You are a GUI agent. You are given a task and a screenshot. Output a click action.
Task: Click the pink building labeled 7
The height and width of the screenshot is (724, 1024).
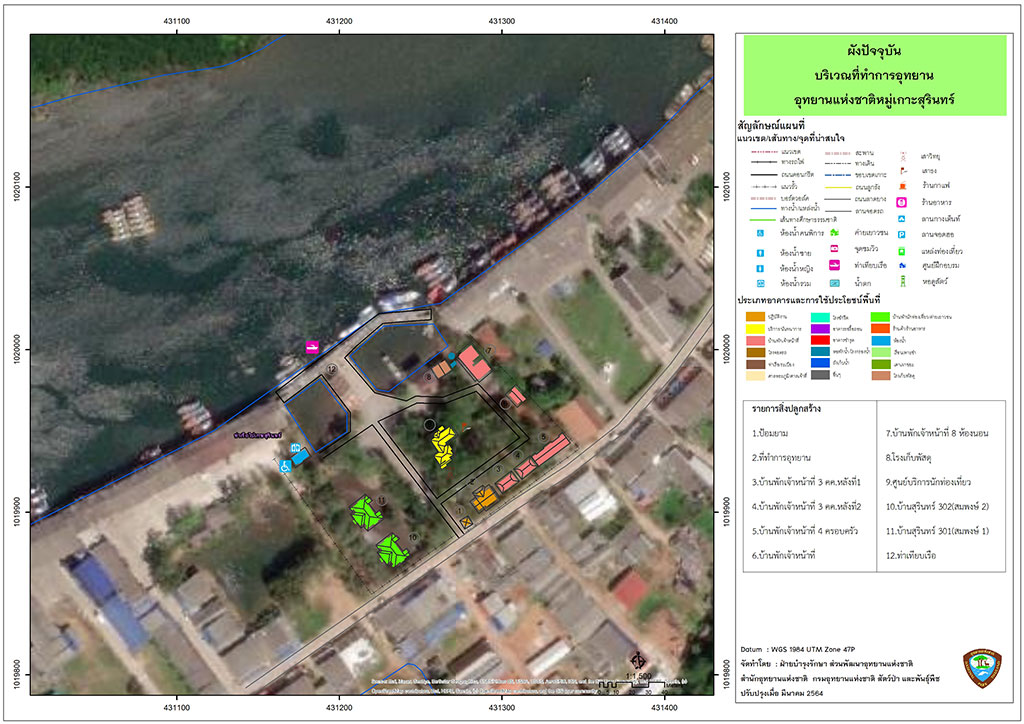coord(474,362)
